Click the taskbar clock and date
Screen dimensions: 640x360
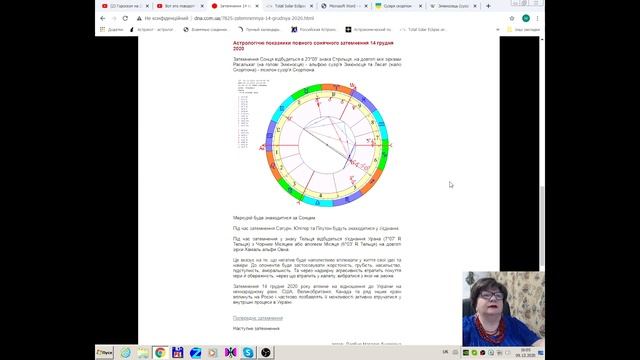coord(524,353)
